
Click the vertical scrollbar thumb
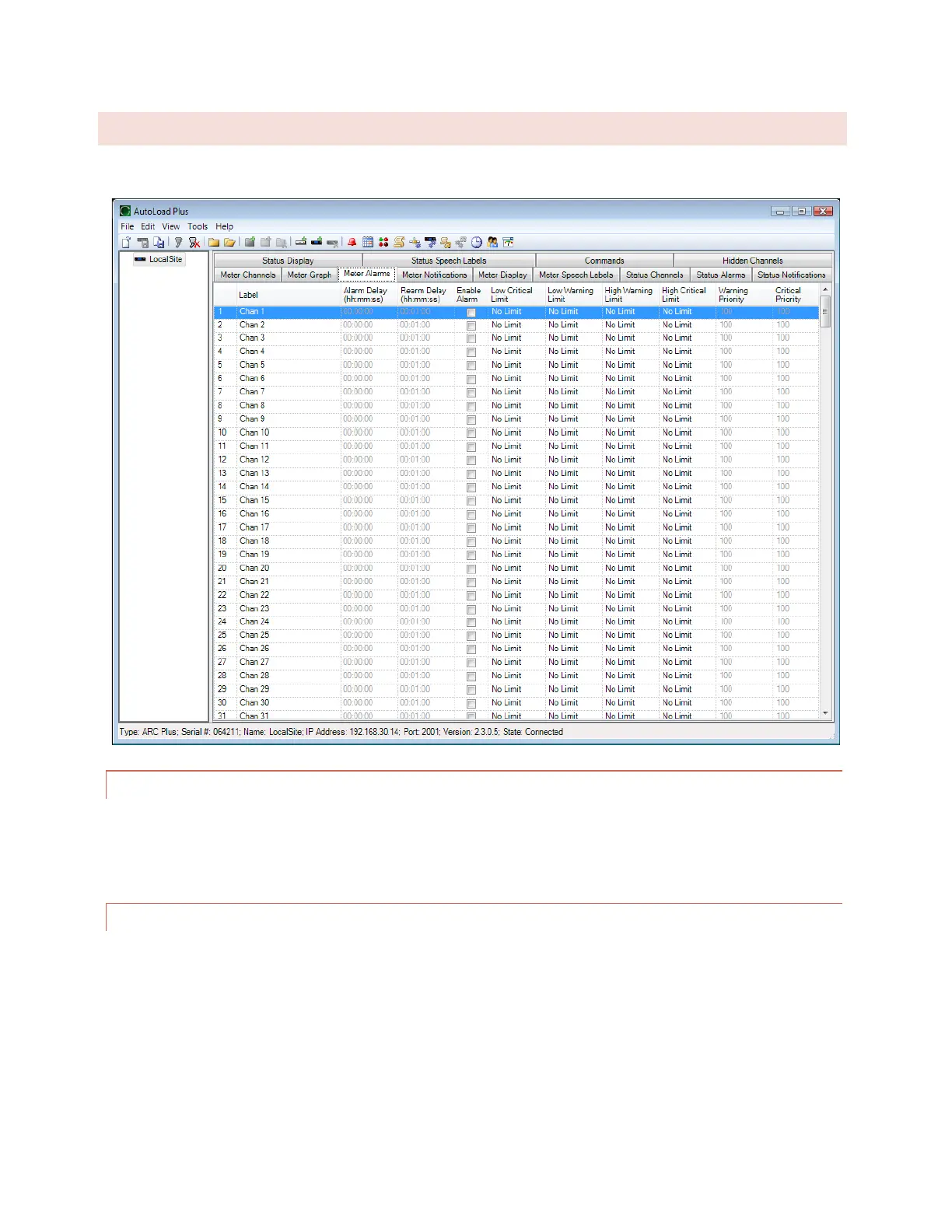click(x=825, y=311)
